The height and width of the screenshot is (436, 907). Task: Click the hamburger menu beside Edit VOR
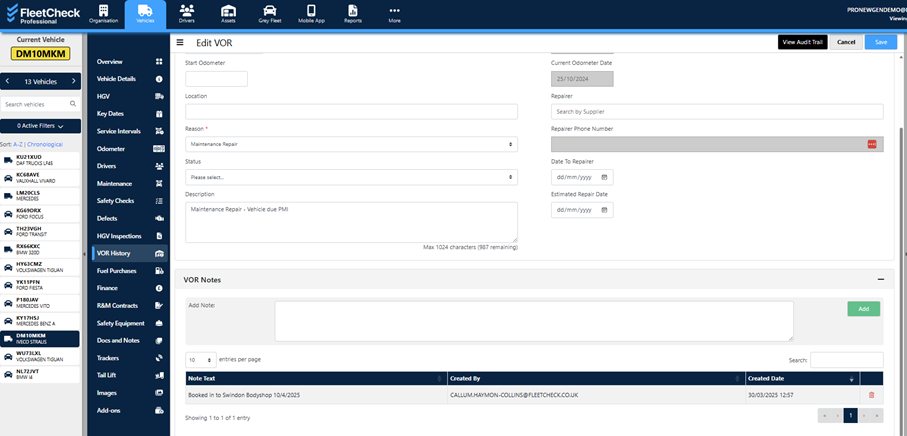180,42
